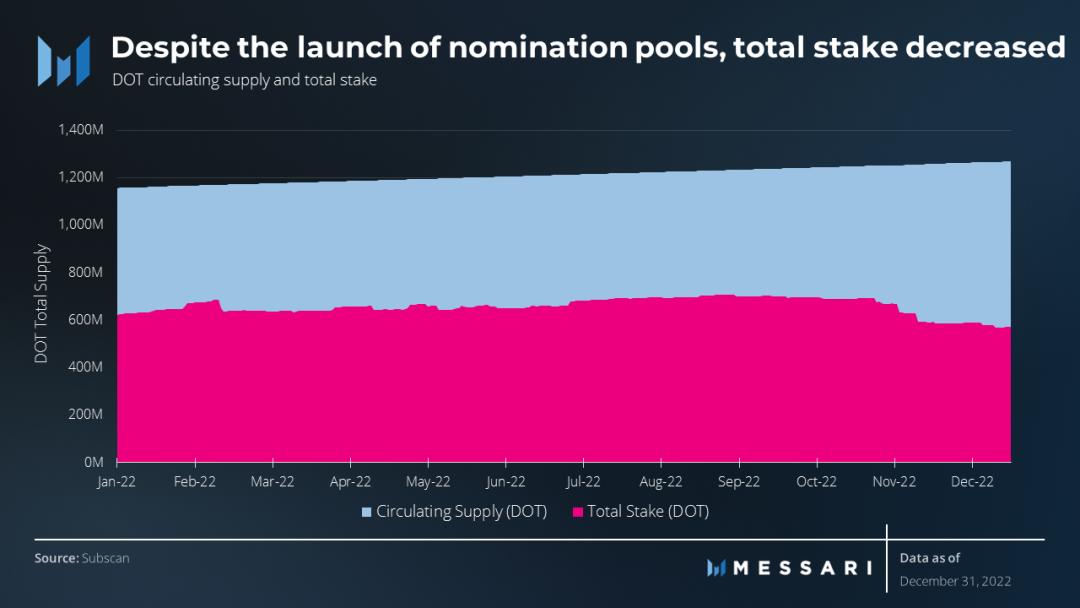Click the chart title about nomination pools

point(587,47)
